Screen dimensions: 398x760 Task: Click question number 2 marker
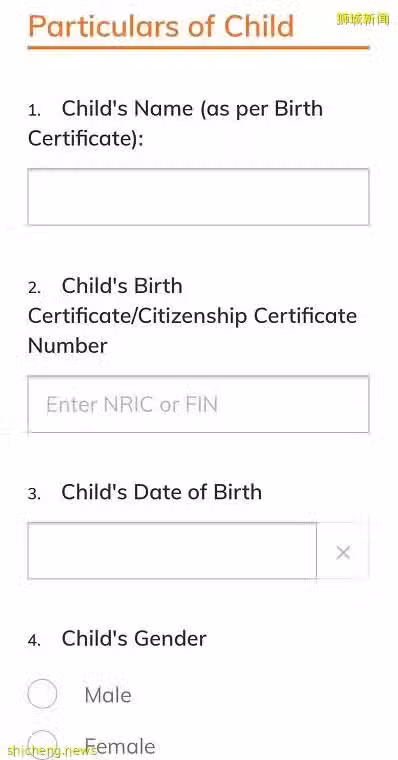pos(34,288)
